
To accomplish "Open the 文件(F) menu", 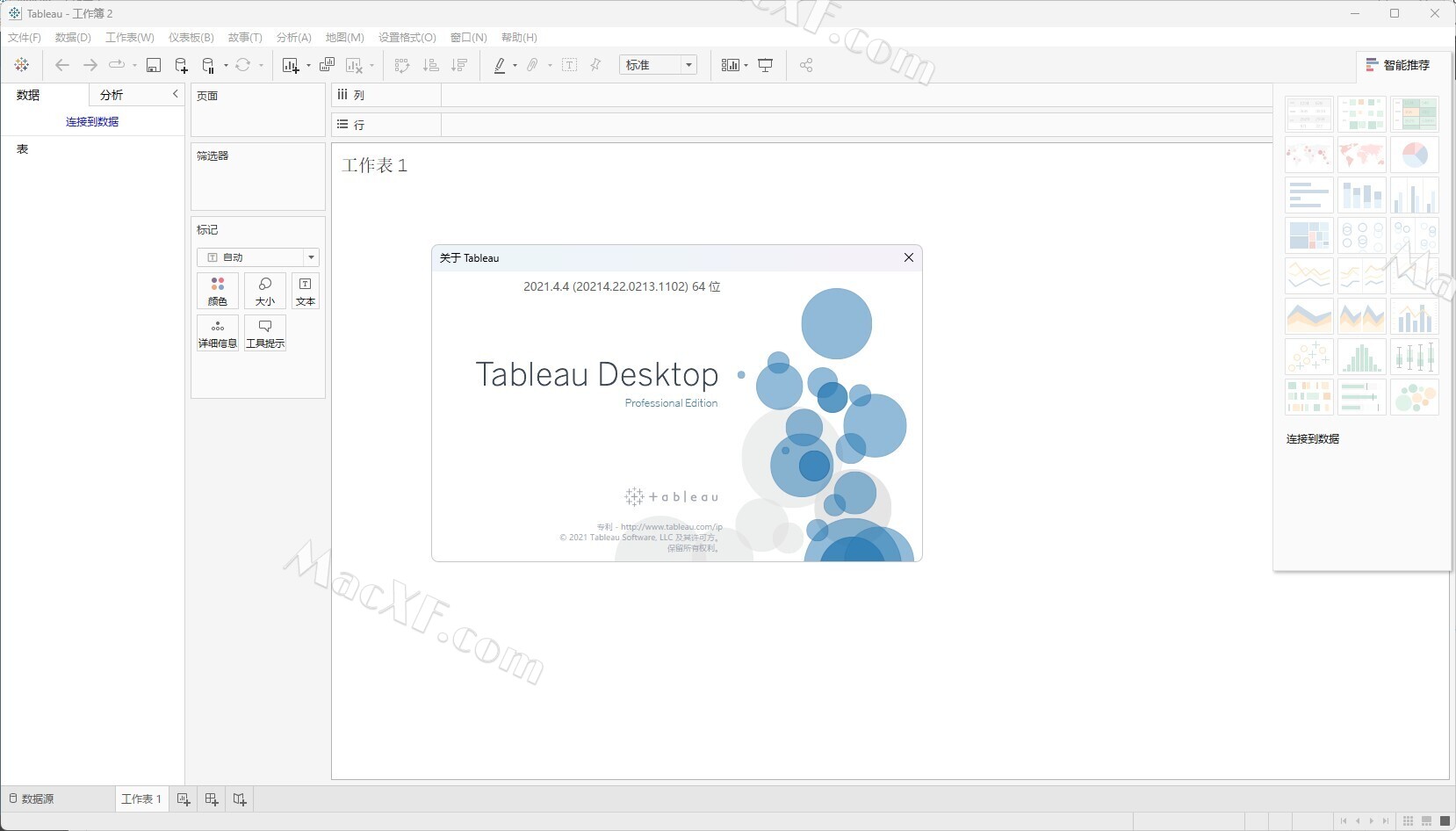I will (x=25, y=37).
